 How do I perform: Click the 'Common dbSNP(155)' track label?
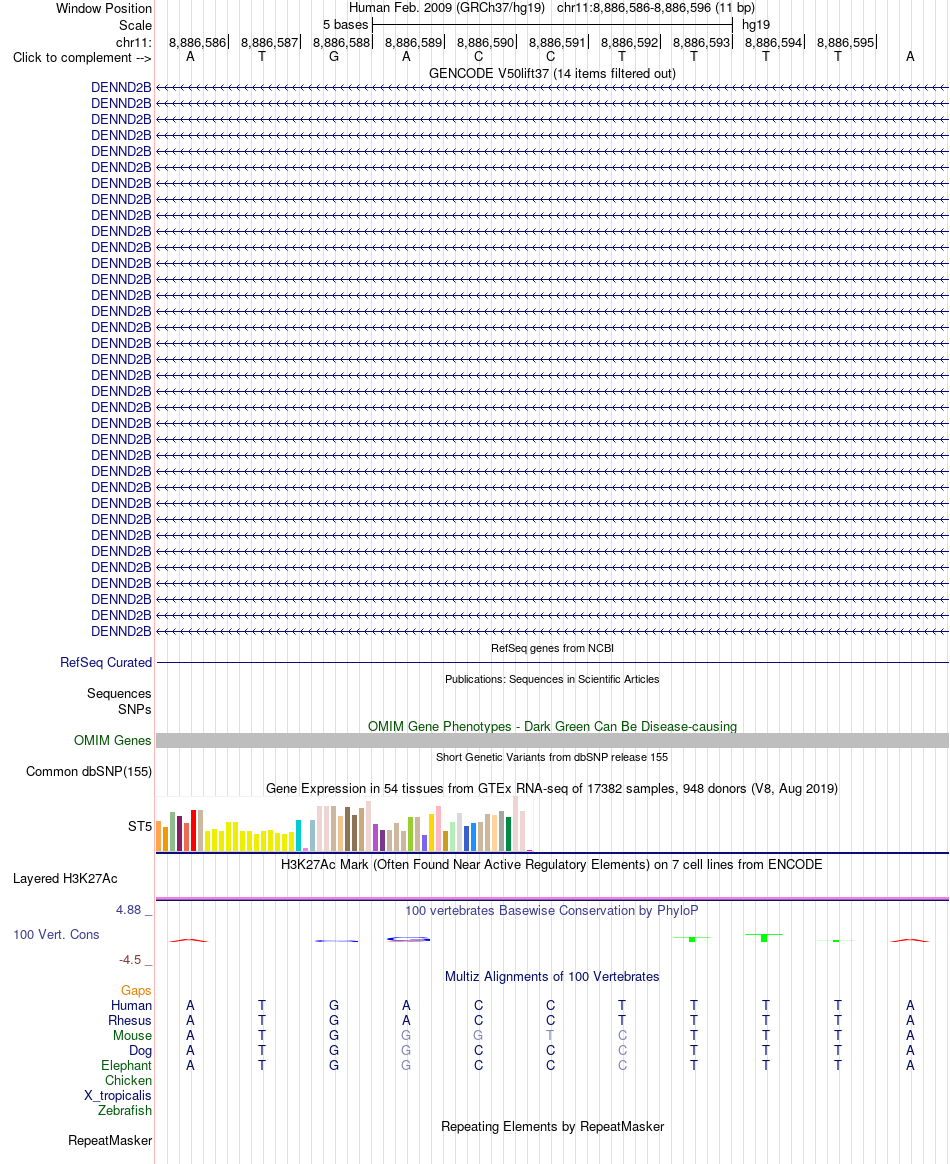[89, 771]
